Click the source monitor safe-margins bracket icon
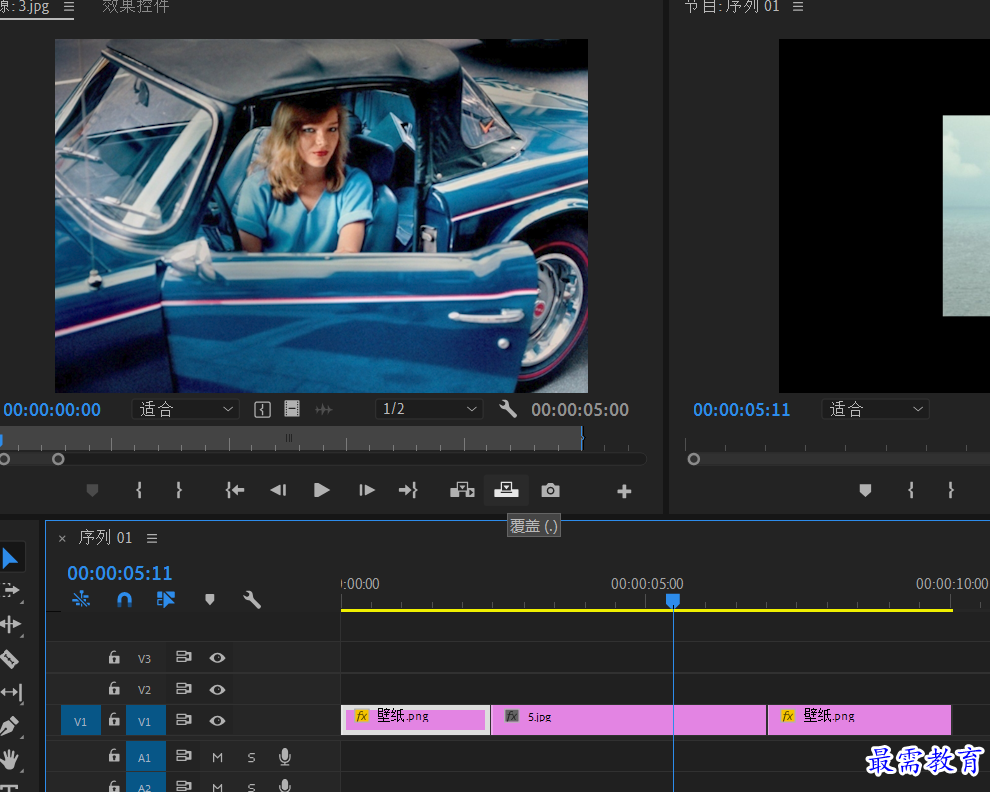Viewport: 990px width, 792px height. pyautogui.click(x=262, y=410)
